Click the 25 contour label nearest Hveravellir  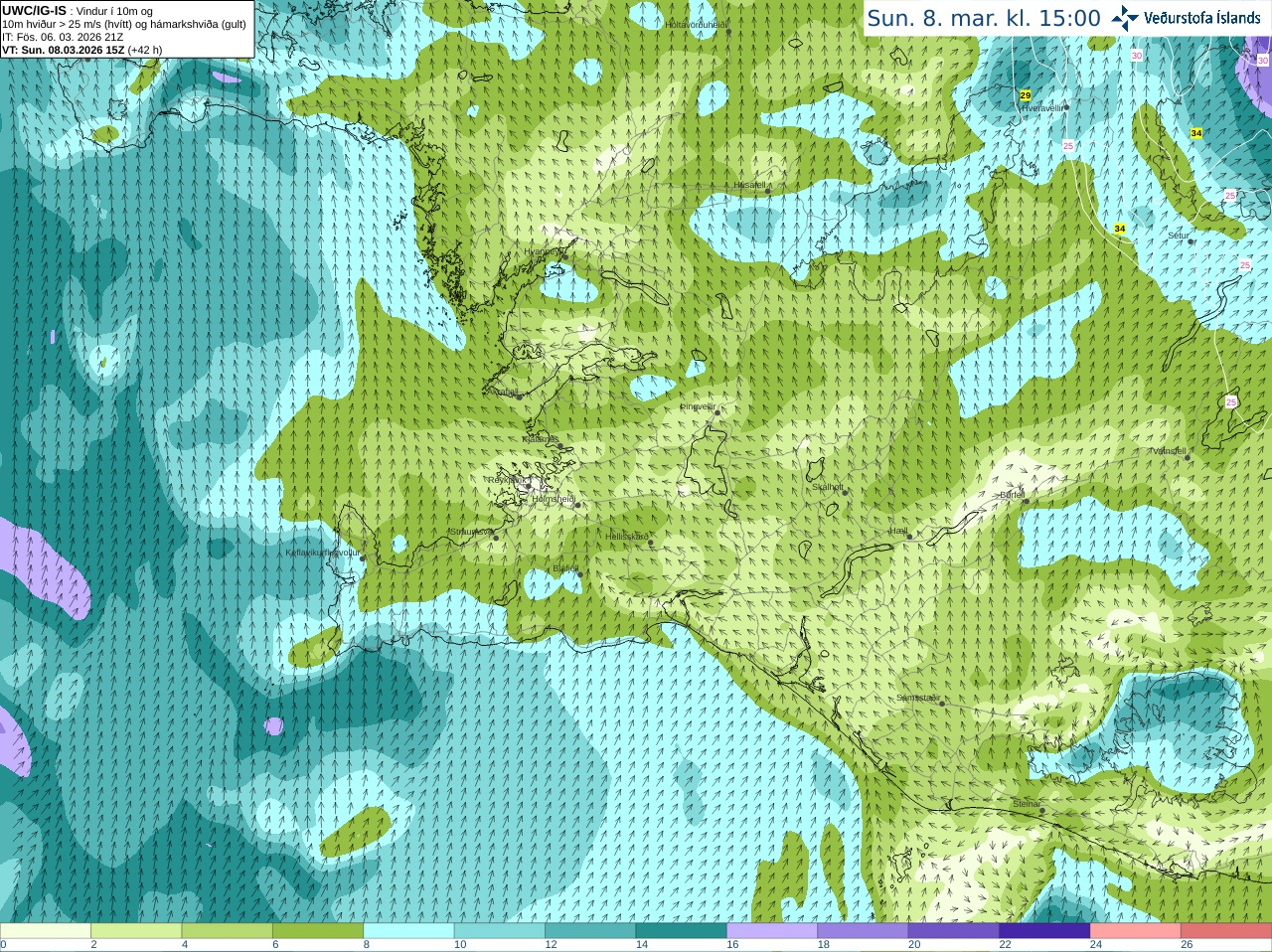[1068, 146]
